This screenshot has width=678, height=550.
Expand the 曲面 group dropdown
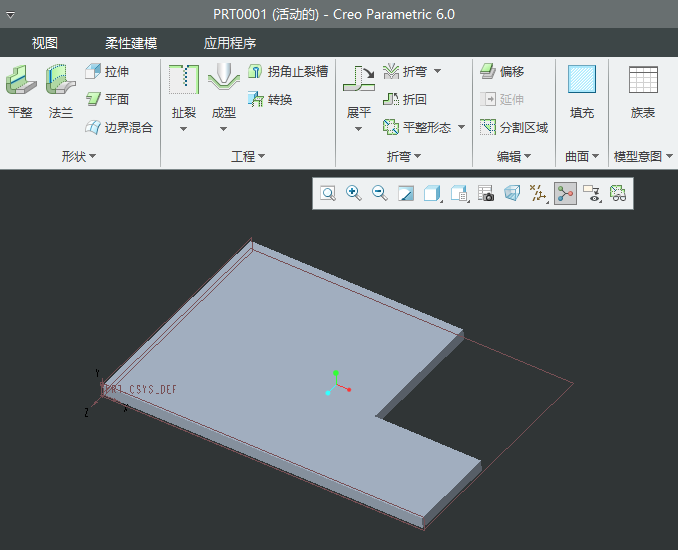coord(582,156)
